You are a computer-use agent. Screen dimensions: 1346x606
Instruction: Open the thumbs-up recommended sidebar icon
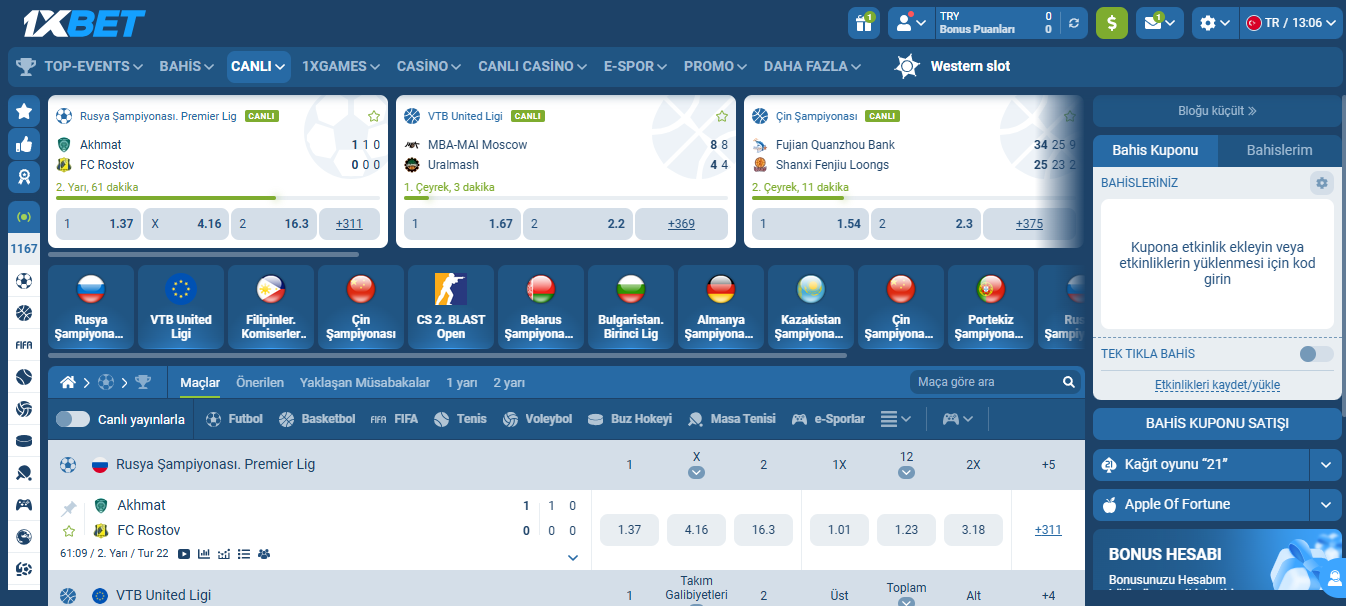pyautogui.click(x=24, y=144)
